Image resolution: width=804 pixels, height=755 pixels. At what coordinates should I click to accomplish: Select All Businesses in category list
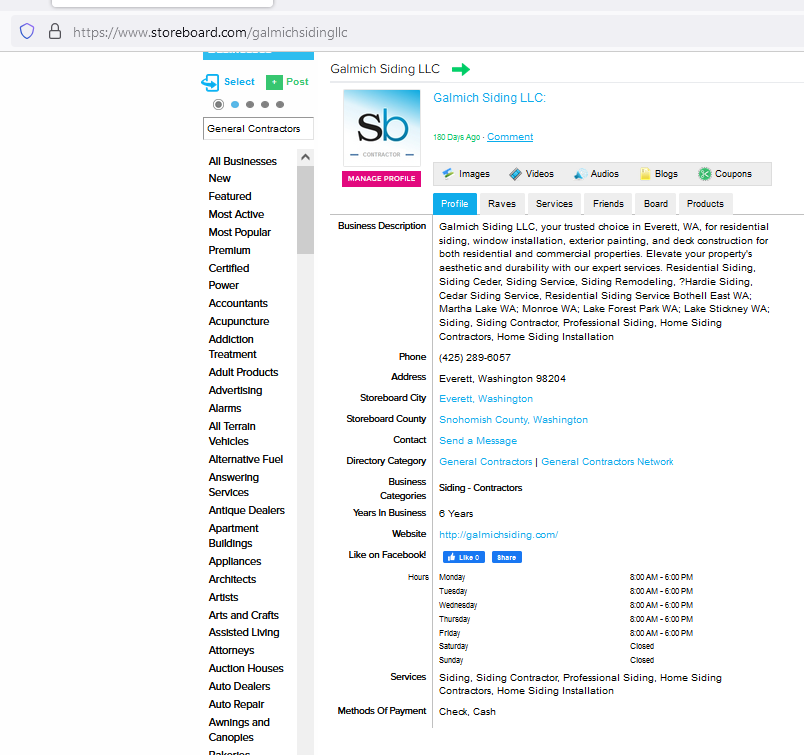click(x=243, y=161)
